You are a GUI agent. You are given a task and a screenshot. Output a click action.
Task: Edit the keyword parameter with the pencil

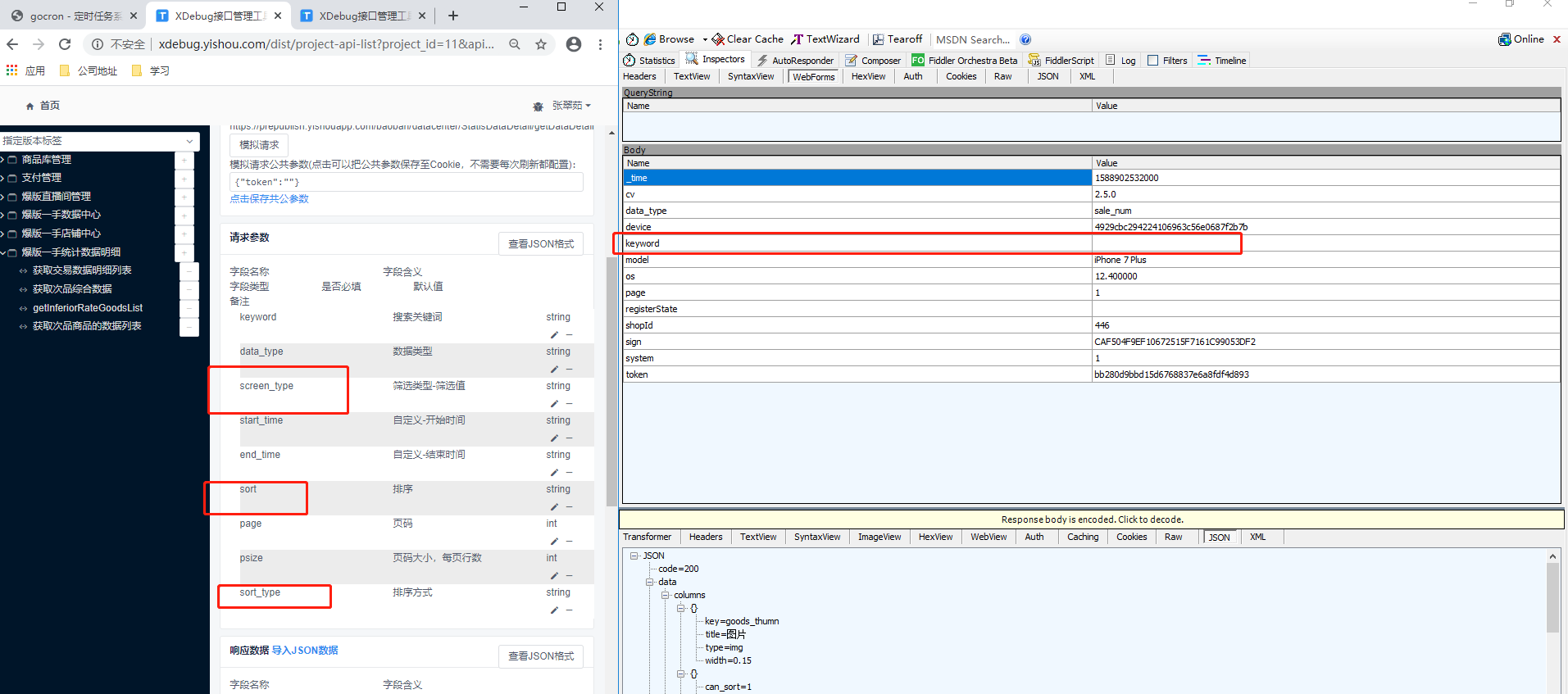[554, 335]
